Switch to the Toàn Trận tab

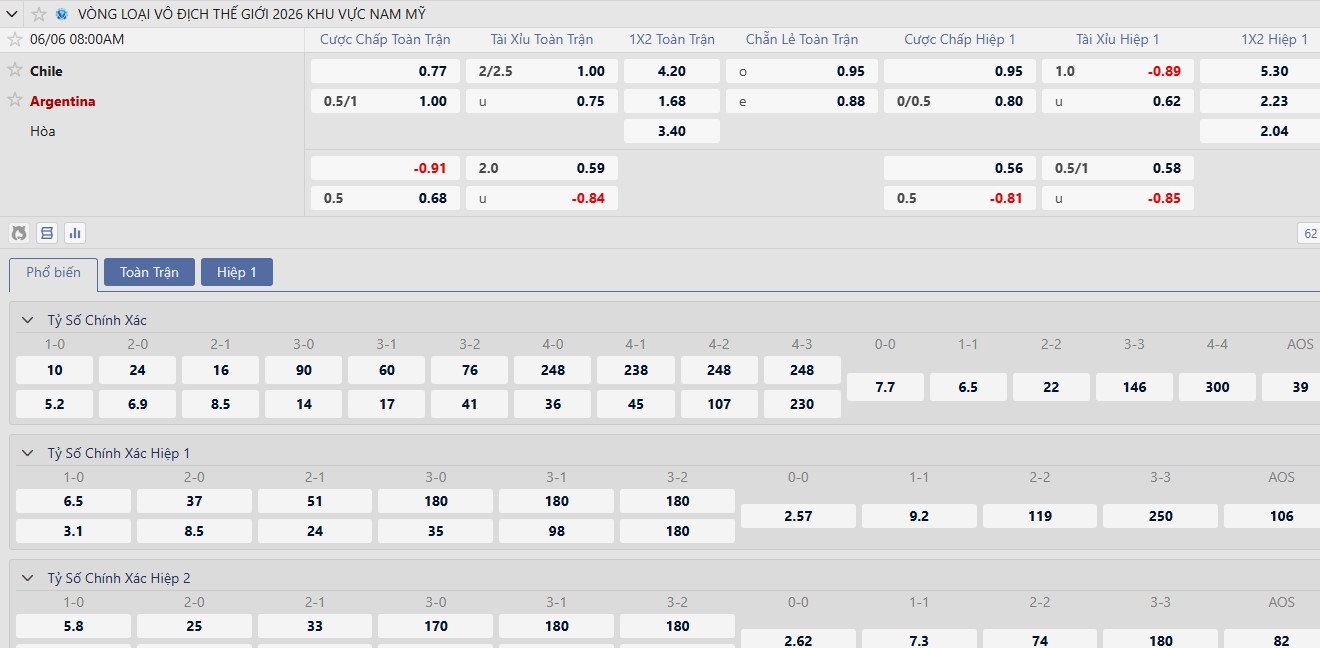pos(149,272)
